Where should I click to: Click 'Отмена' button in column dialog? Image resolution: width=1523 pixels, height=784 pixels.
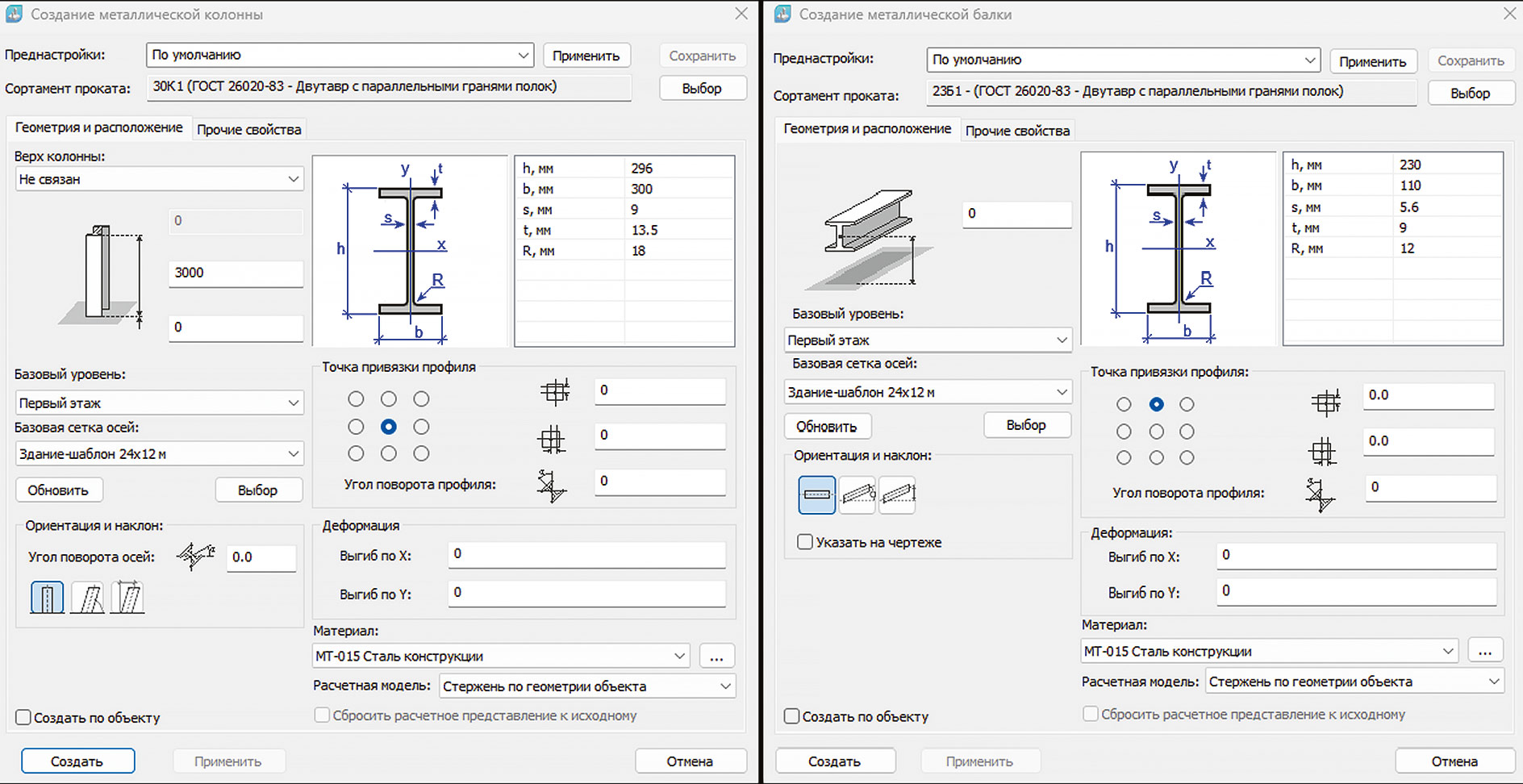coord(691,761)
